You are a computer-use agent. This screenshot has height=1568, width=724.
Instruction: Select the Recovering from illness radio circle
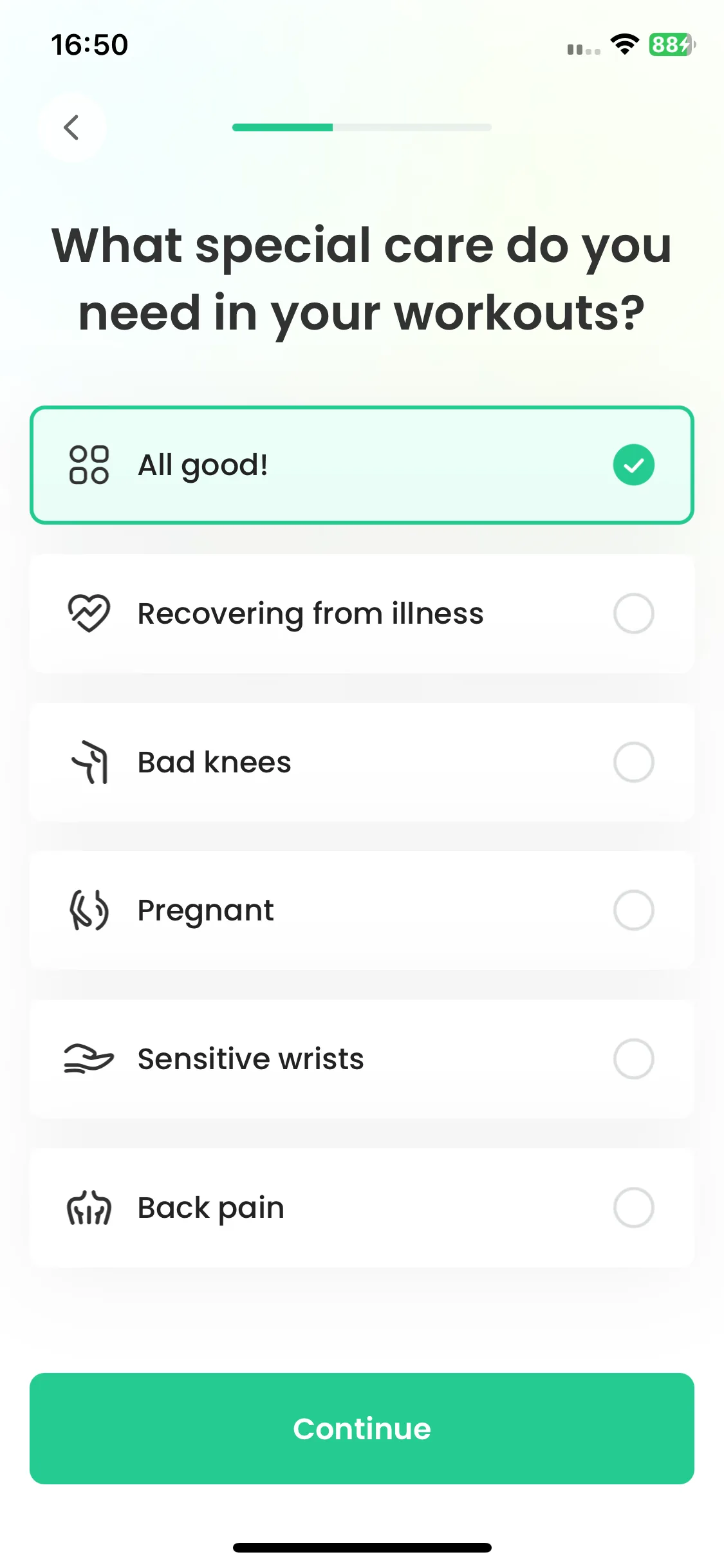click(633, 613)
